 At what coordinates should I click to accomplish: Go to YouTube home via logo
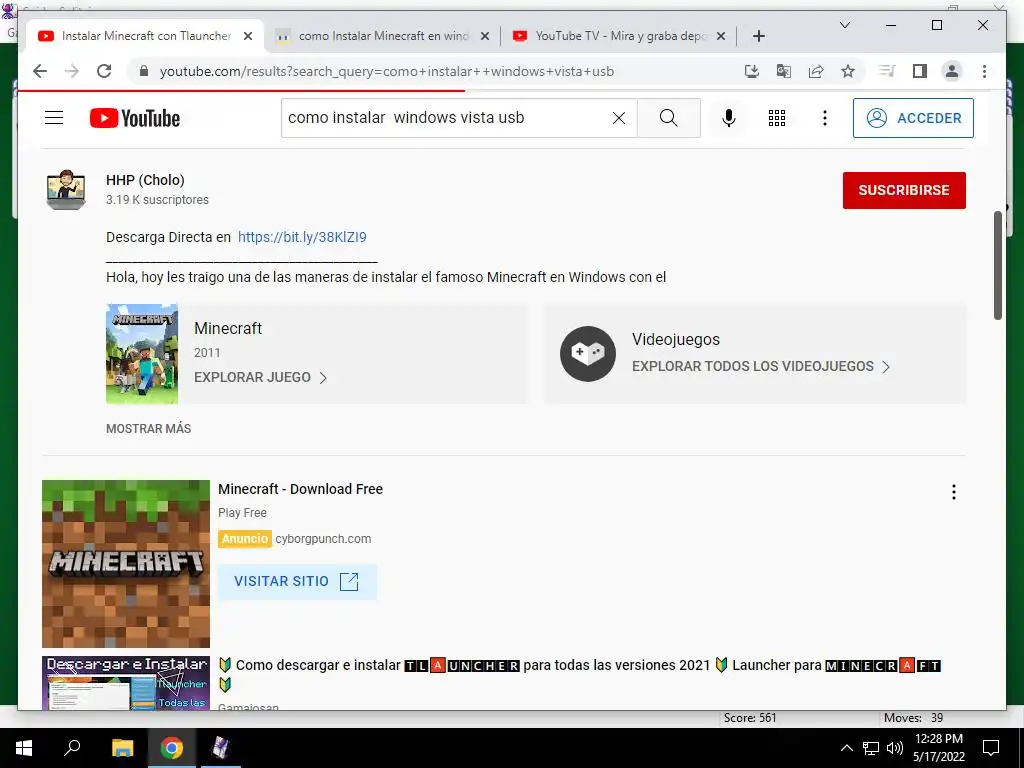(x=135, y=118)
